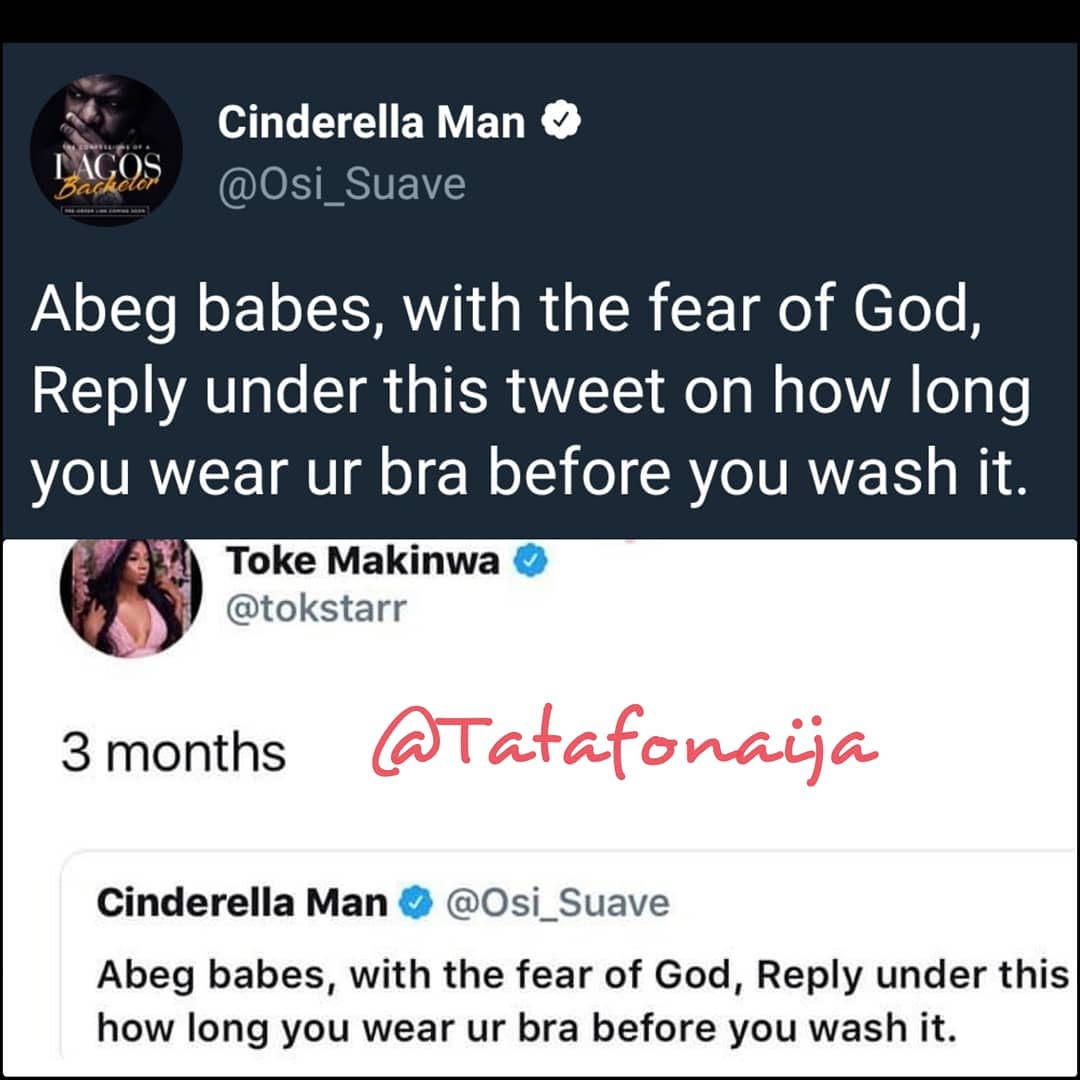Open the Toke Makinwa display name

[363, 562]
